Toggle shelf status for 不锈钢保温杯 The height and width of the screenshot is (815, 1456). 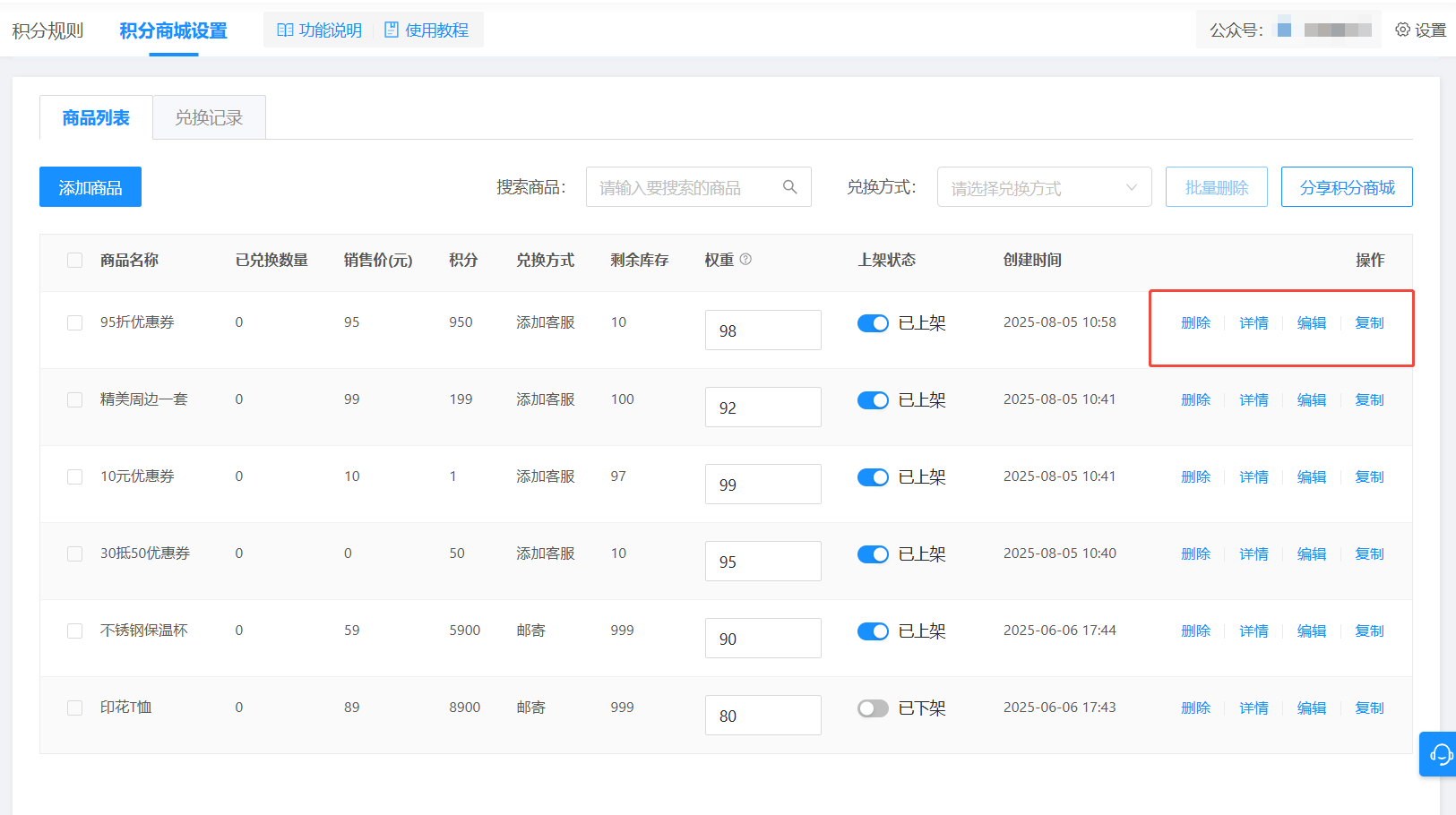pos(873,631)
